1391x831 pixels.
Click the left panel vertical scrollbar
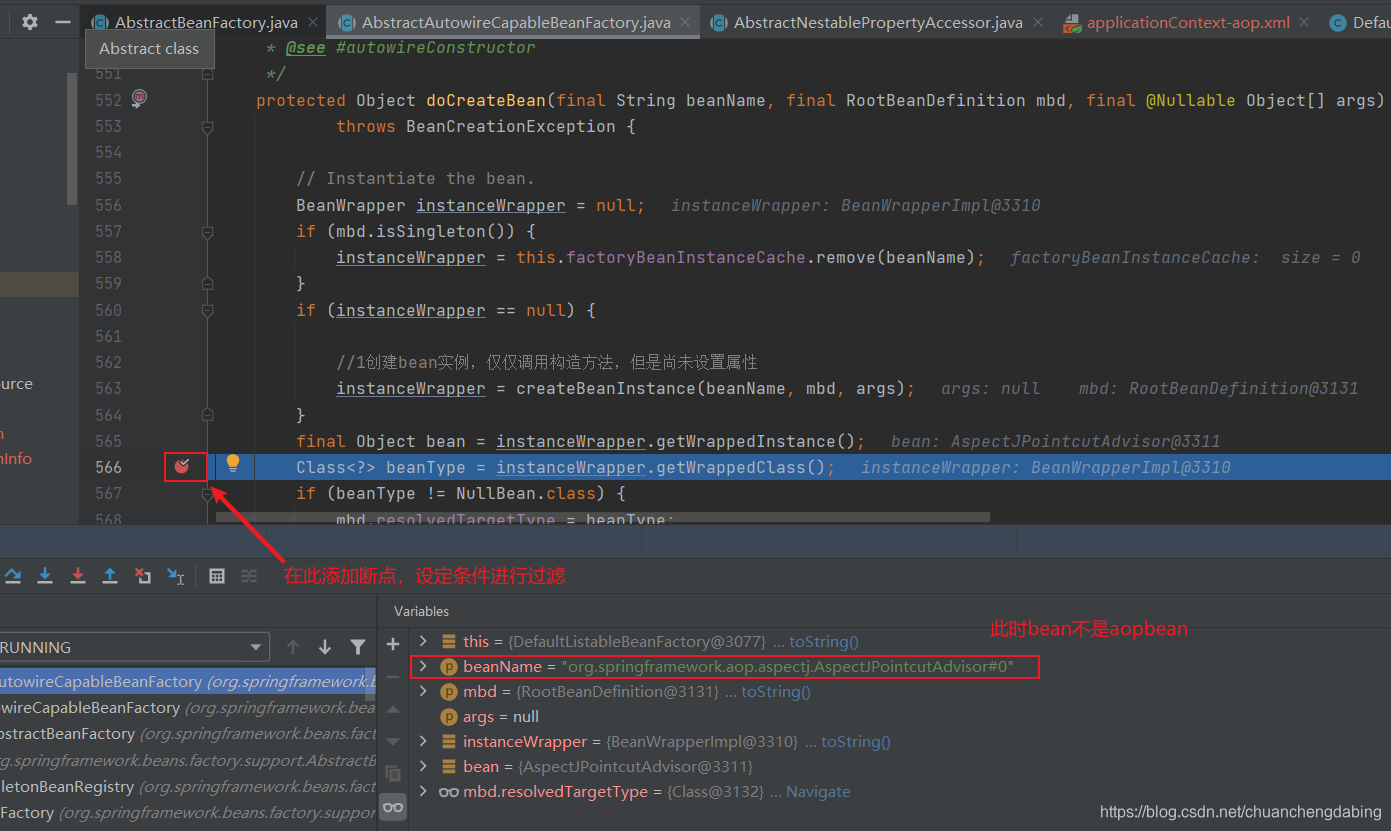pyautogui.click(x=72, y=138)
